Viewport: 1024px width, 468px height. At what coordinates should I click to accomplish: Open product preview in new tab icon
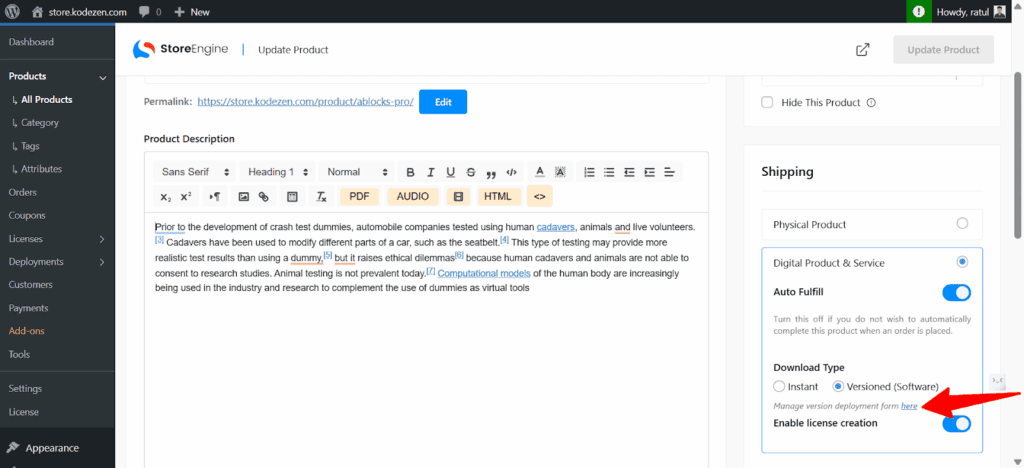pos(862,50)
